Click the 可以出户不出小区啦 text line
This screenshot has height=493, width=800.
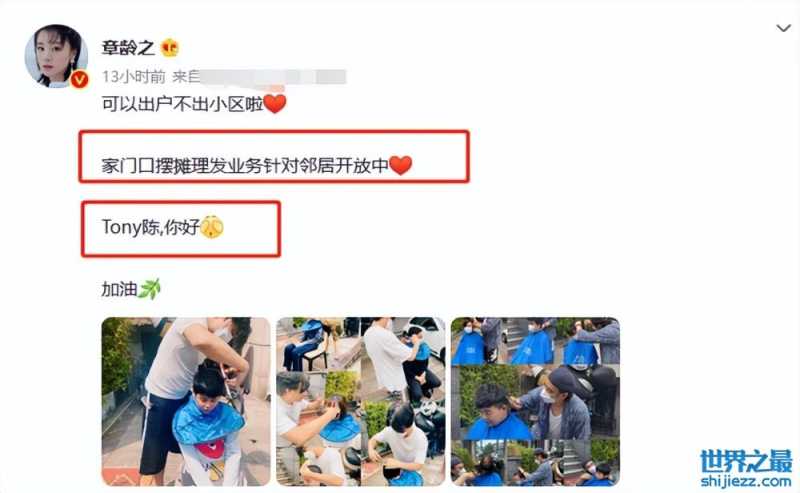[182, 104]
